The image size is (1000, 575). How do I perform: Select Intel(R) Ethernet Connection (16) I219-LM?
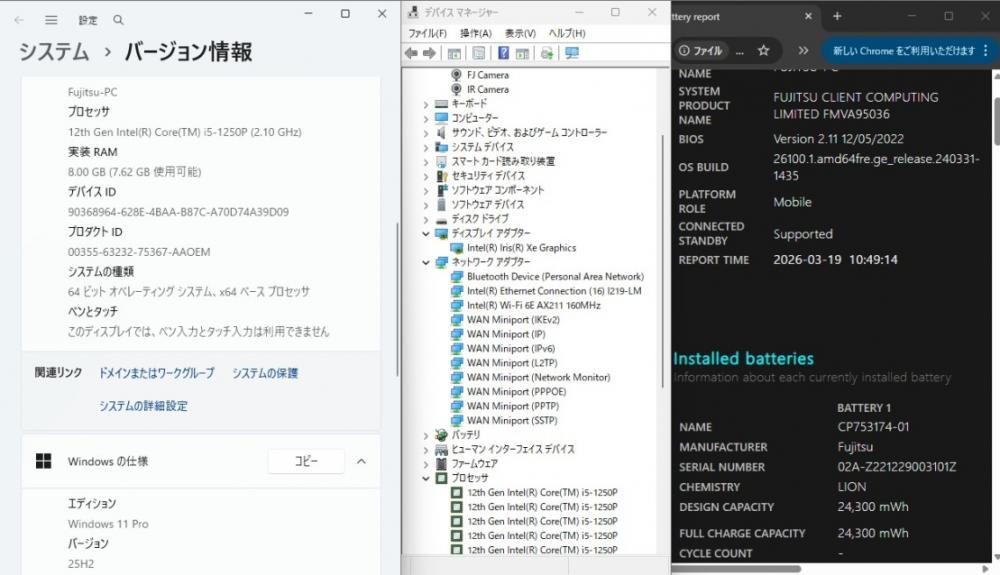pos(554,291)
